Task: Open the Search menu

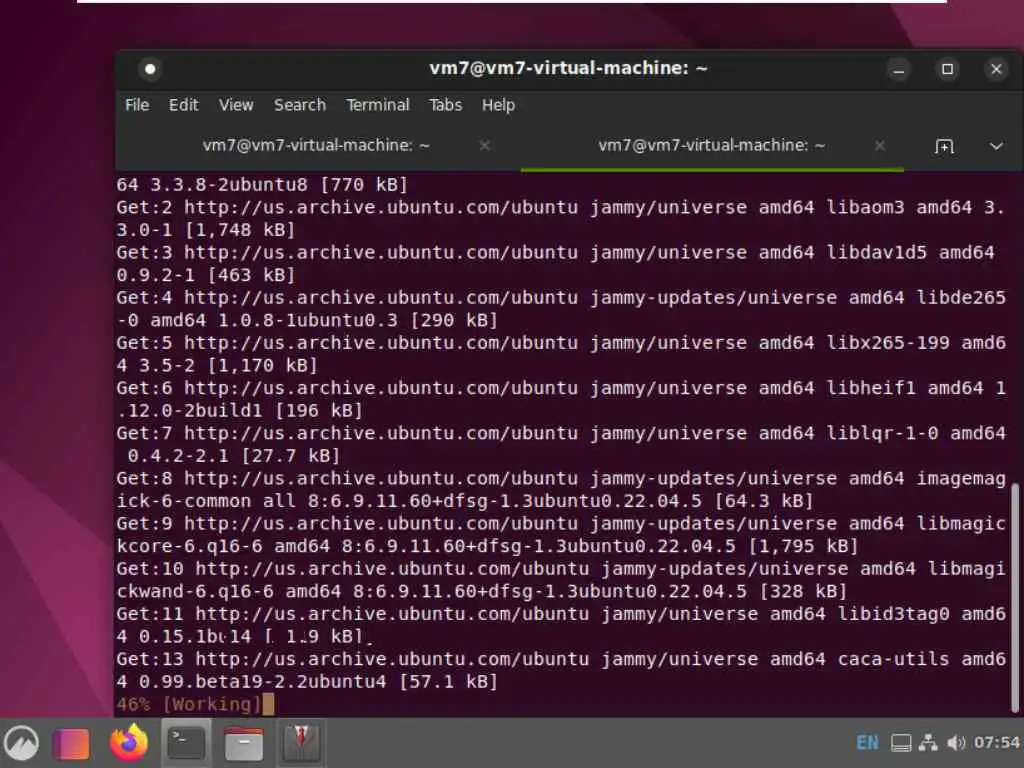Action: pos(300,105)
